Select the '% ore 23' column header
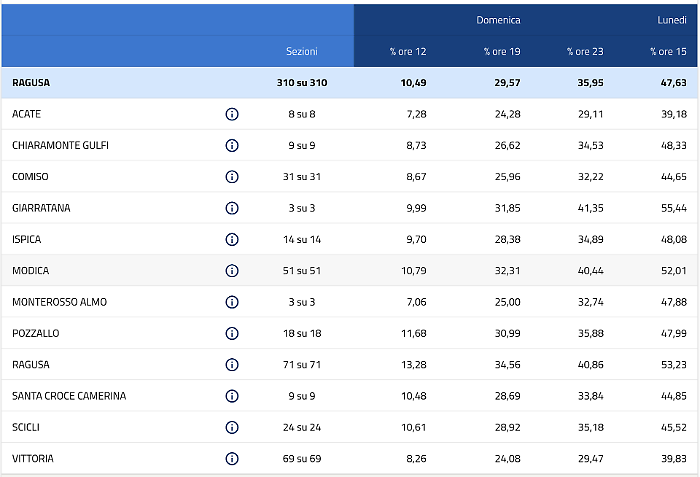 [584, 51]
